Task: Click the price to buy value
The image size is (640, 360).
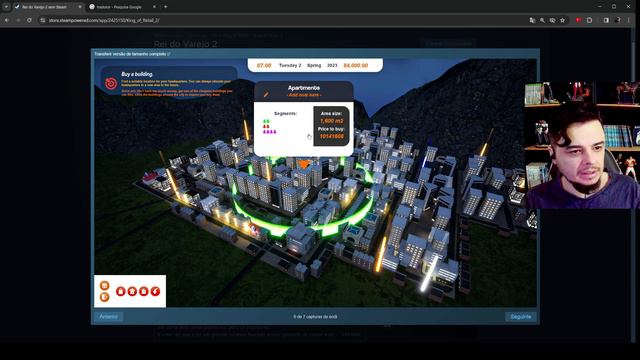Action: (x=331, y=136)
